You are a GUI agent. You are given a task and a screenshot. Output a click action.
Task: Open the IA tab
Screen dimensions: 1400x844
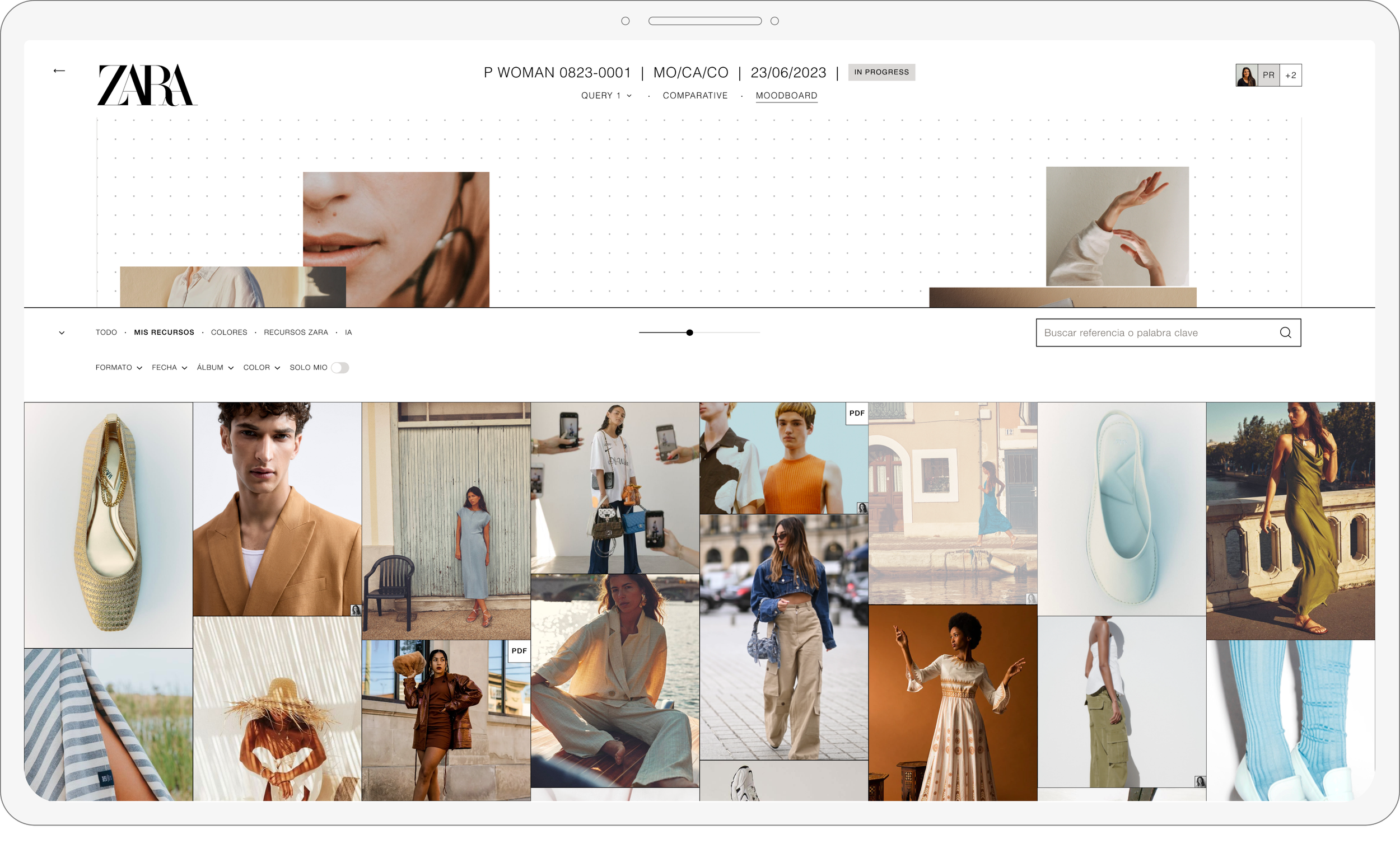point(348,332)
